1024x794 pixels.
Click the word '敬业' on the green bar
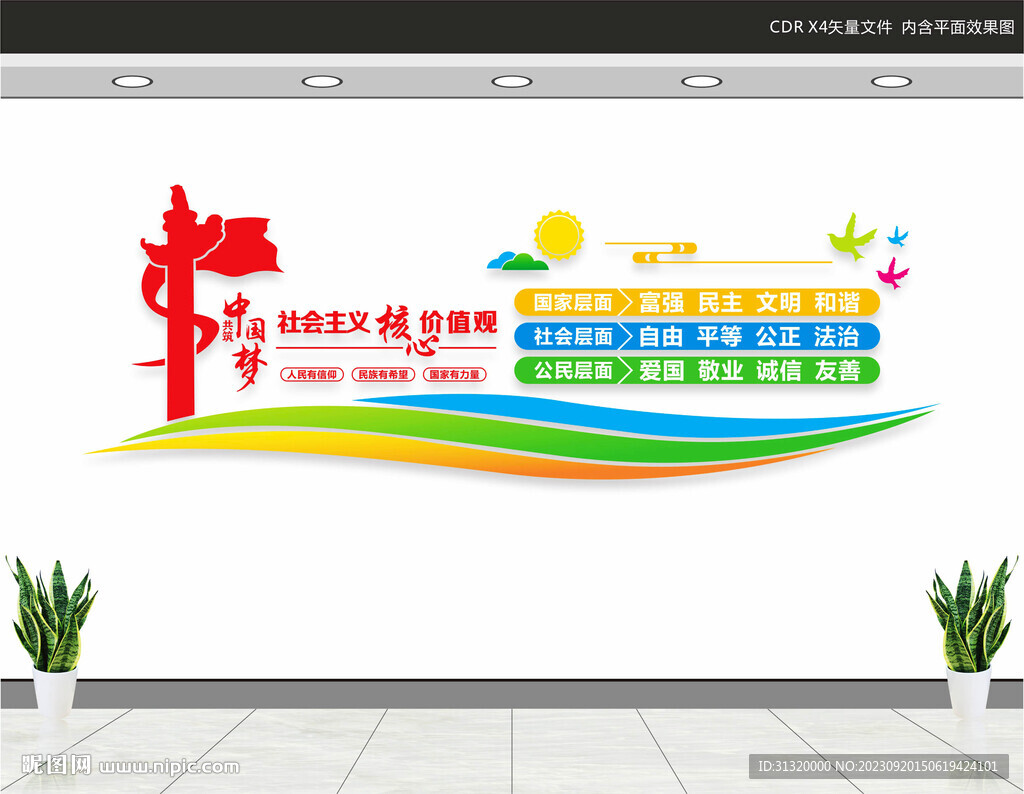(x=720, y=370)
